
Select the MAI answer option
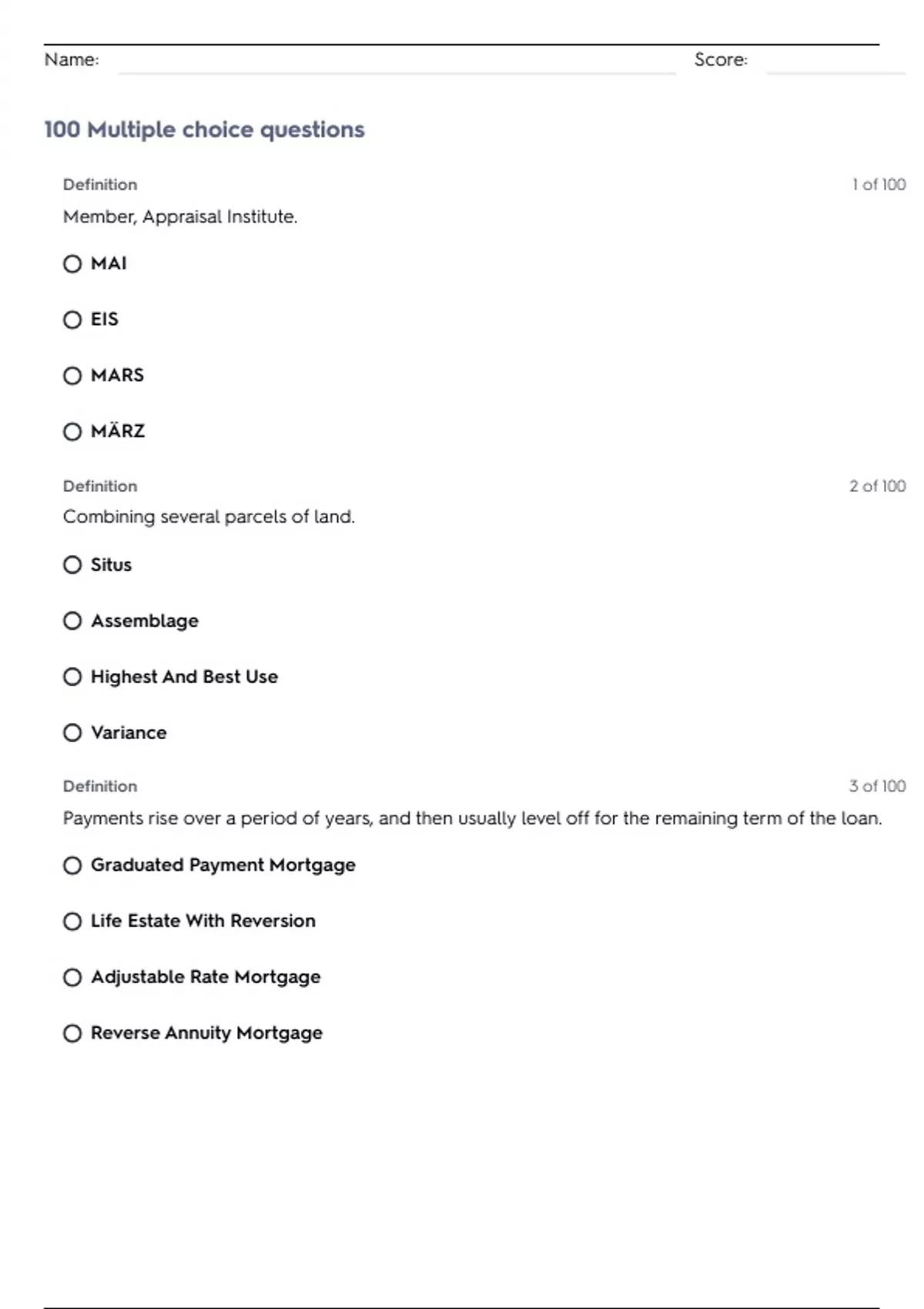coord(72,264)
